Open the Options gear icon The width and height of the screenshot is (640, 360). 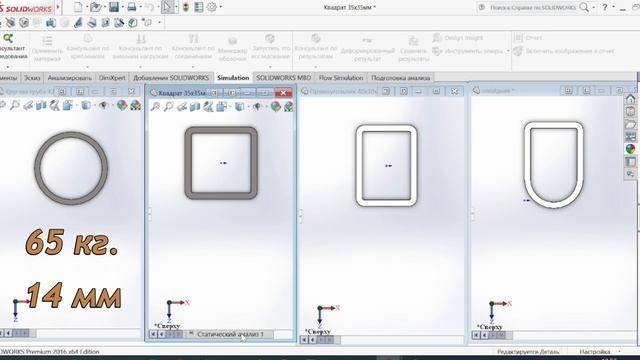tap(212, 7)
